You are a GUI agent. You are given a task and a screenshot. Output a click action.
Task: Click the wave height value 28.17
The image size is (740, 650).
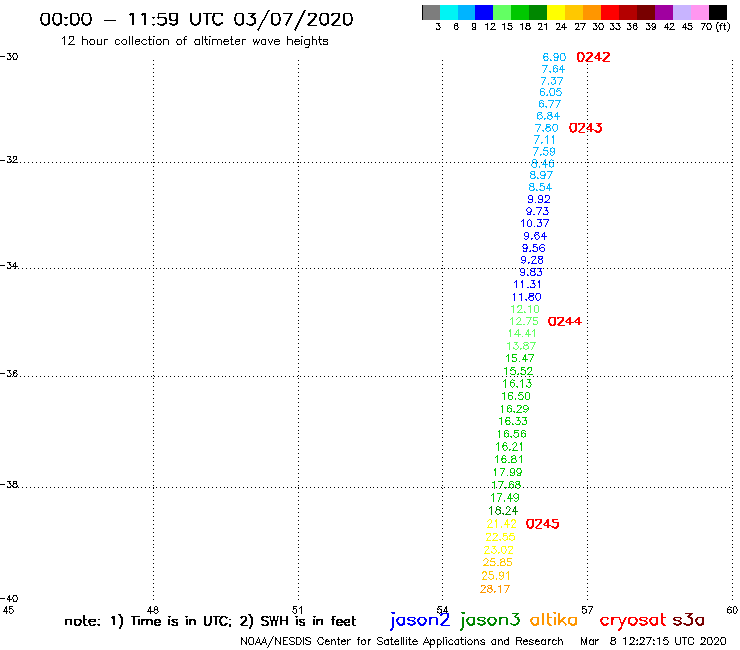pos(495,589)
